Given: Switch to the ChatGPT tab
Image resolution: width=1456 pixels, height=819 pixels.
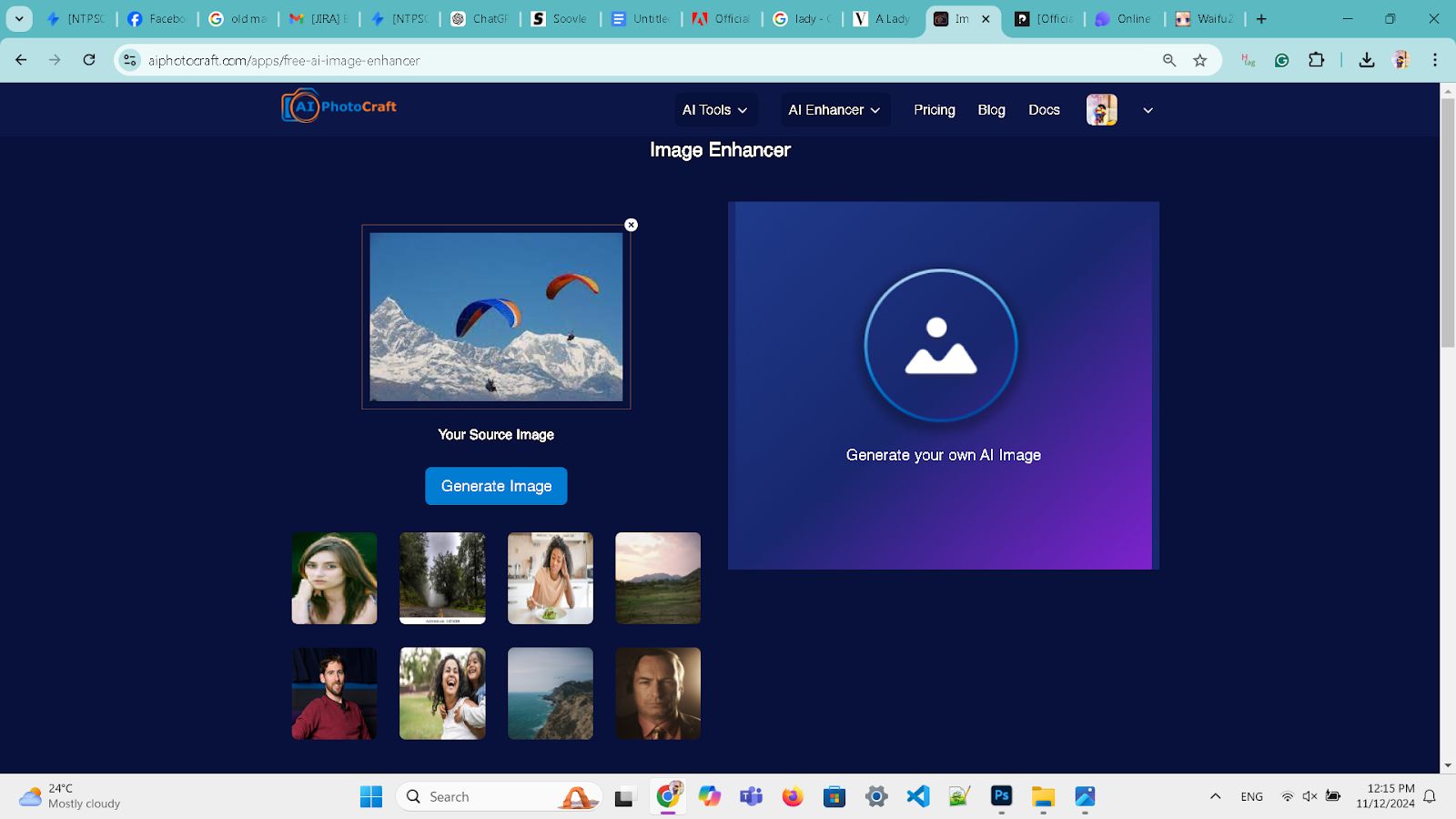Looking at the screenshot, I should 480,18.
